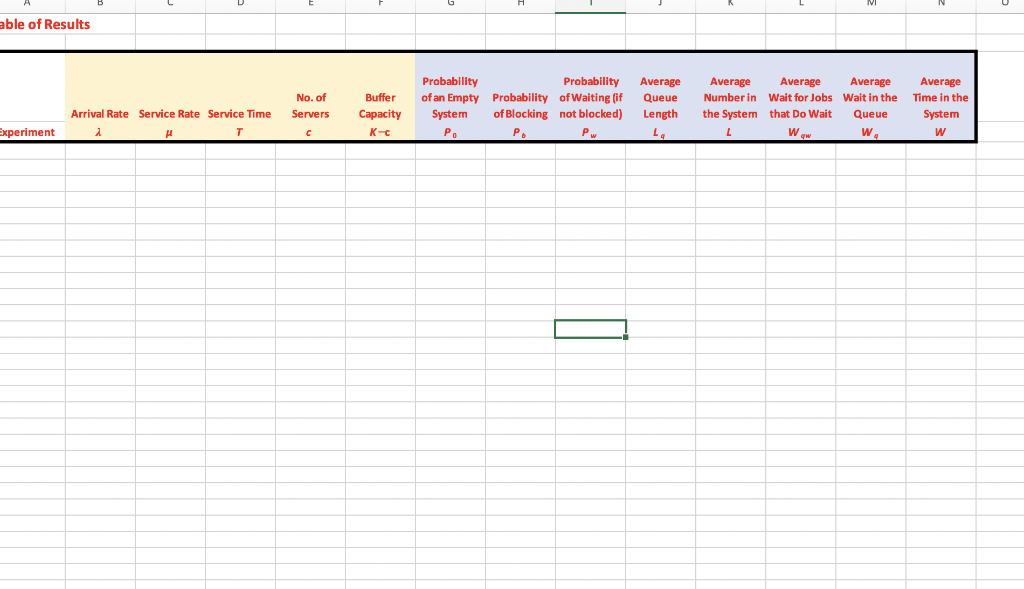The width and height of the screenshot is (1024, 589).
Task: Select the Average Wait for Jobs That Do Wait header
Action: 800,97
